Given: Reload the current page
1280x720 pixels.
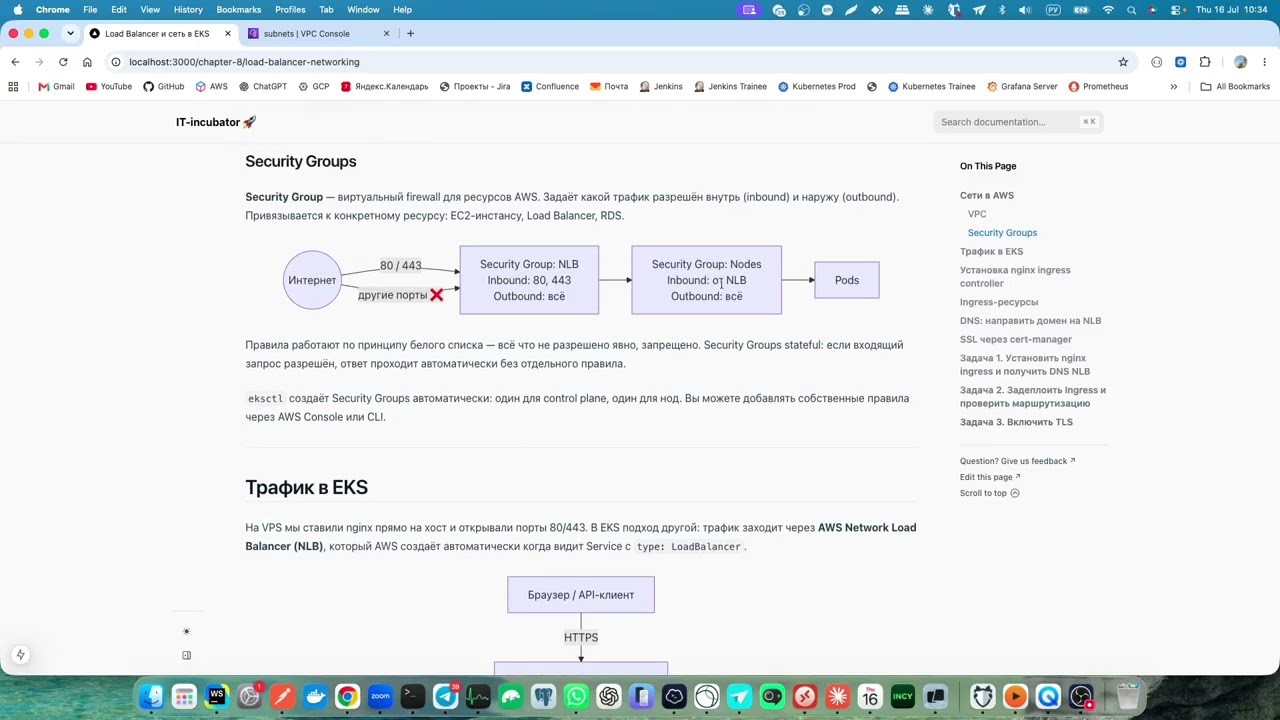Looking at the screenshot, I should point(63,62).
